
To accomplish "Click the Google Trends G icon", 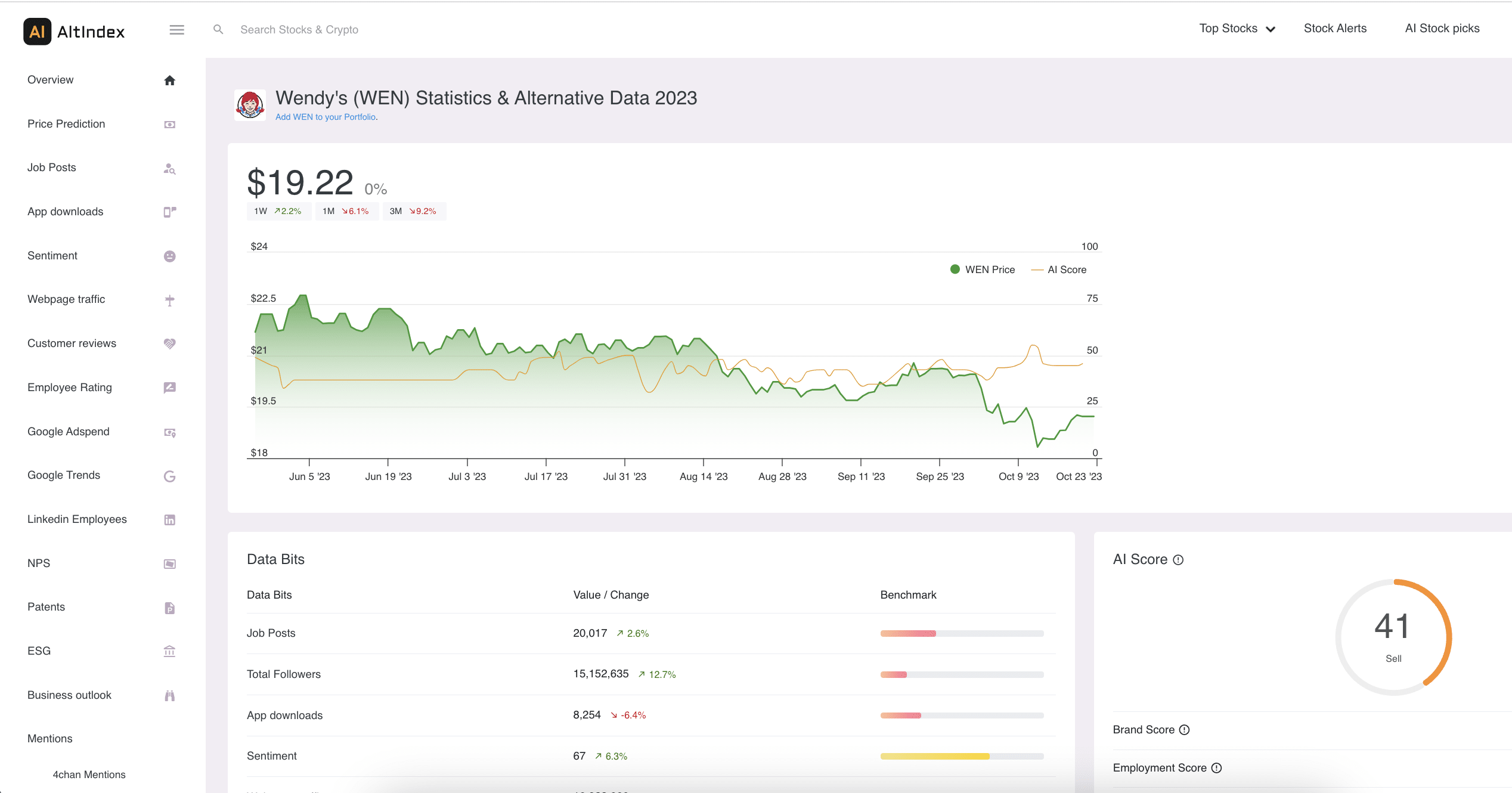I will click(170, 476).
